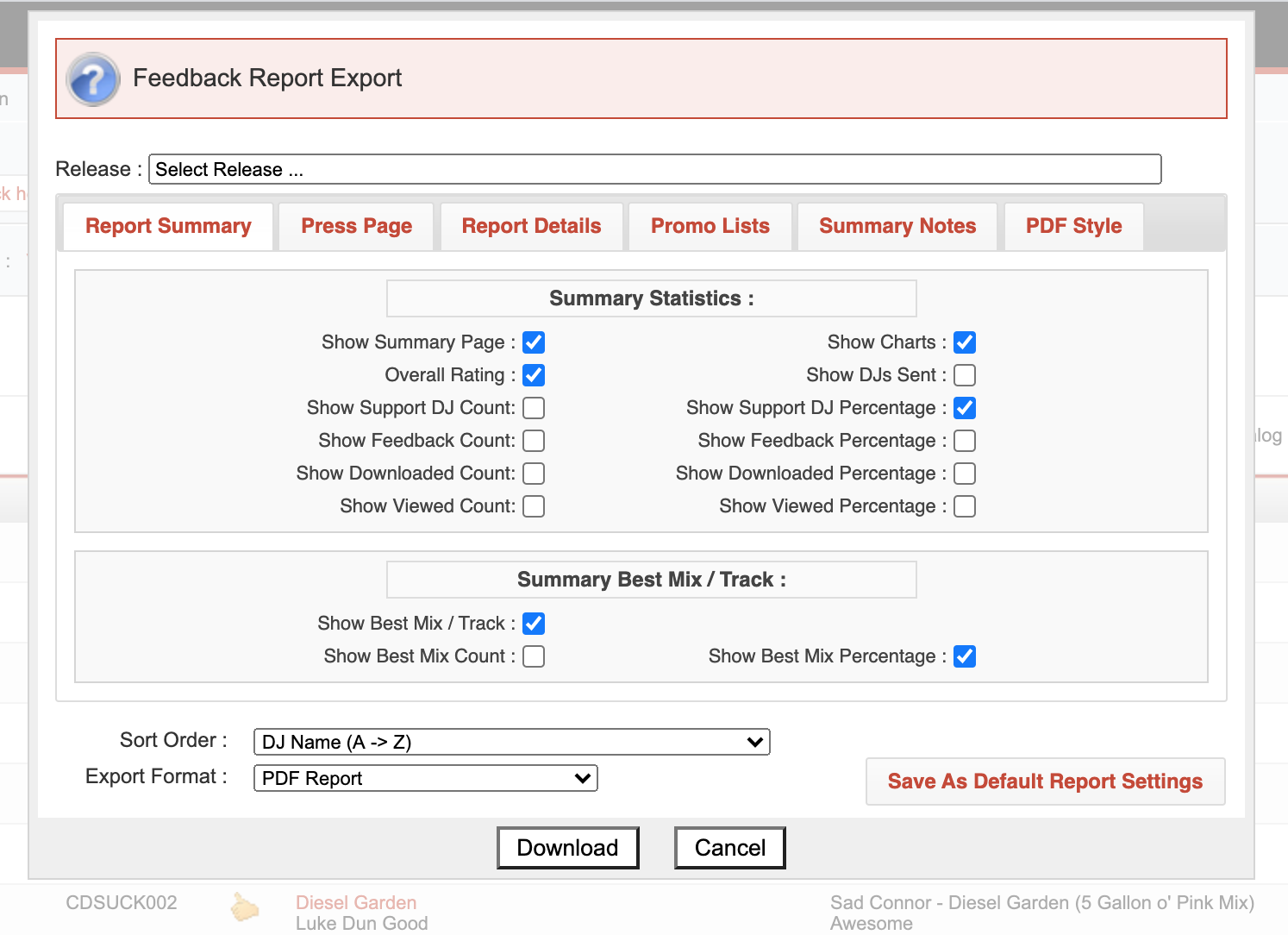Check Show Viewed Count
Screen dimensions: 1288x935
pos(534,506)
